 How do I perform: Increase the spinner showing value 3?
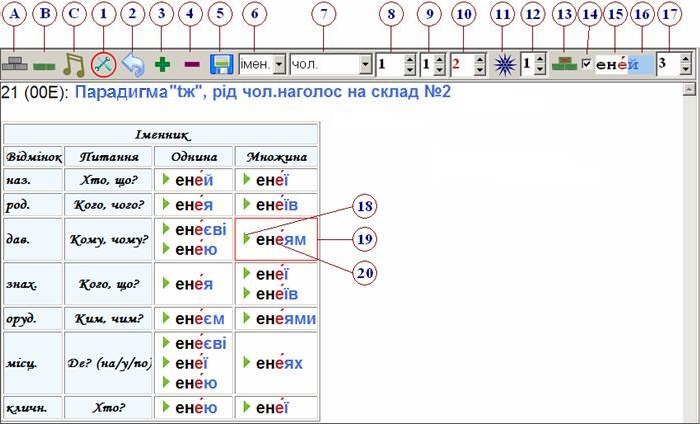(x=686, y=60)
